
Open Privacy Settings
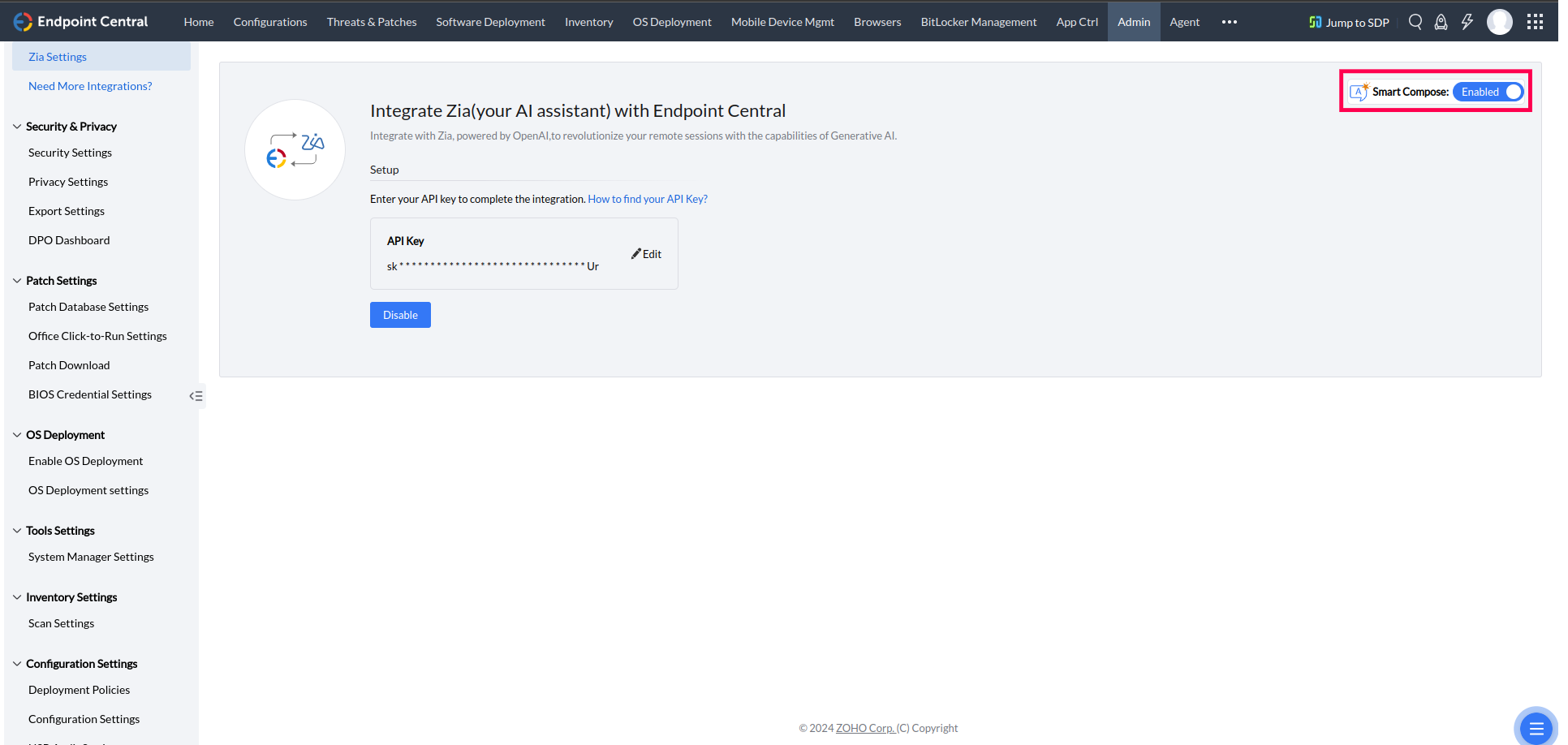(x=68, y=182)
